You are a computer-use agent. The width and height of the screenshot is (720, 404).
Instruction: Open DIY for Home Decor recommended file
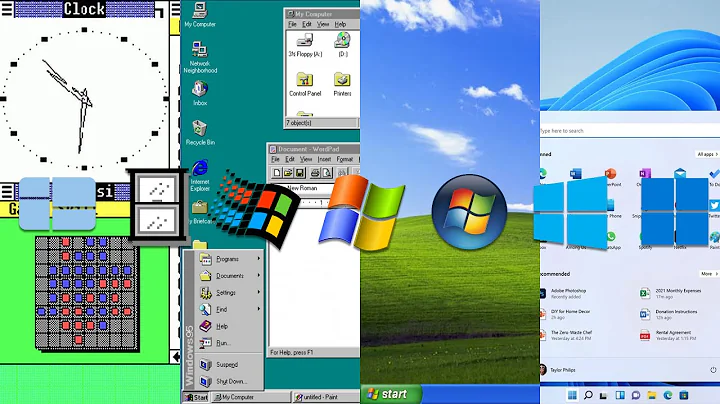tap(566, 314)
